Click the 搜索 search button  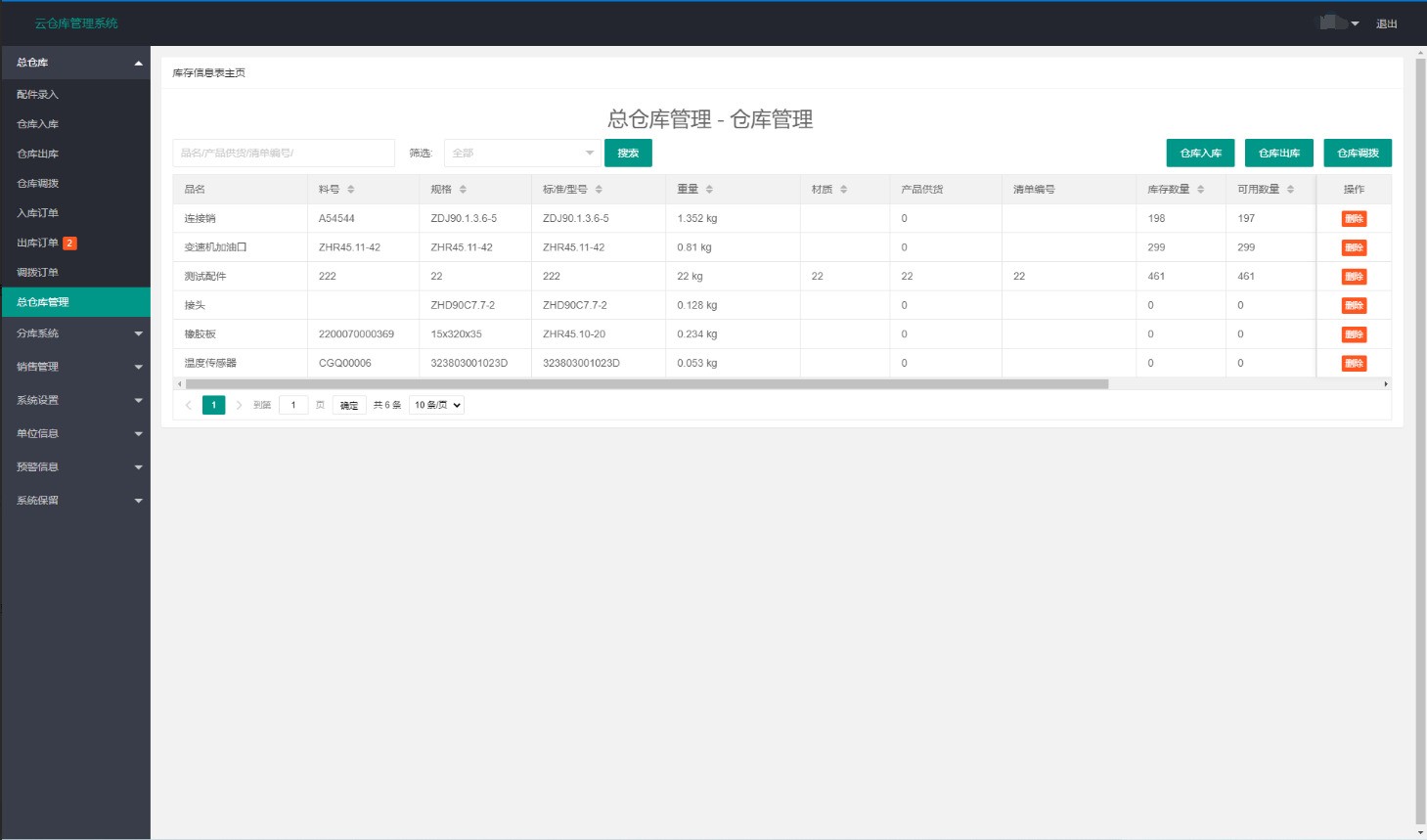tap(627, 153)
